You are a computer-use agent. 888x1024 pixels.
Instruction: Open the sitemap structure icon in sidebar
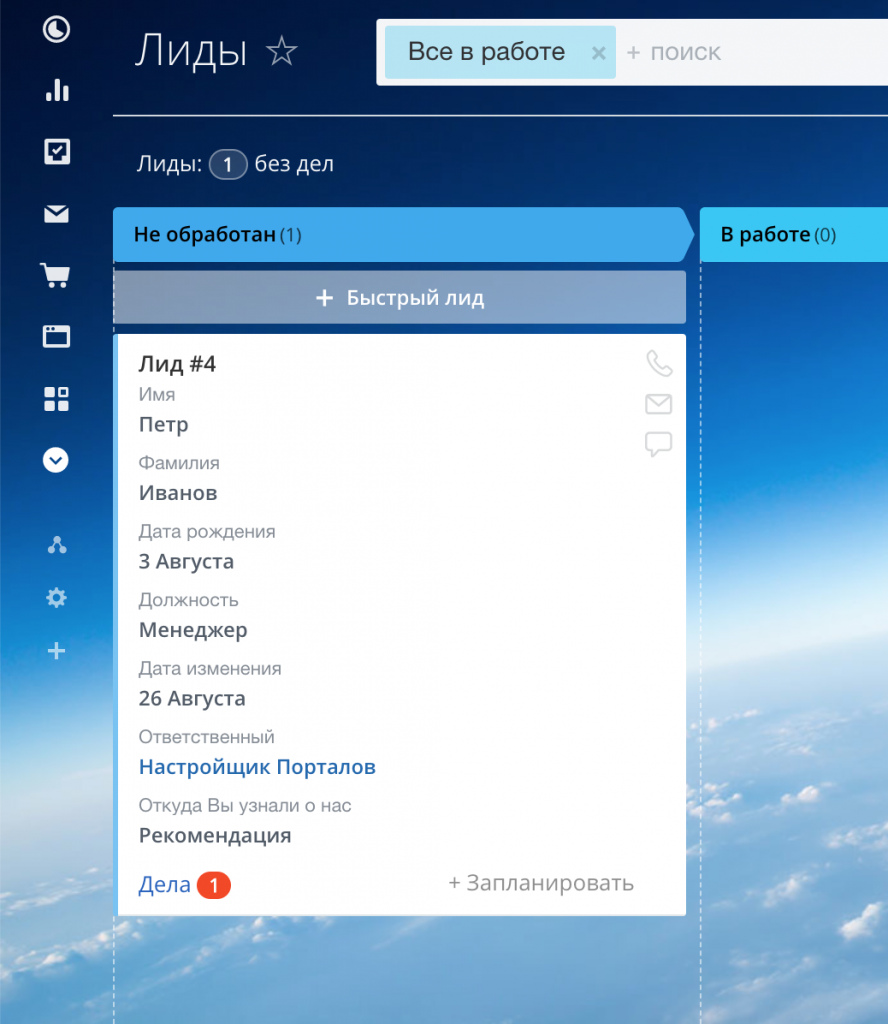[57, 545]
